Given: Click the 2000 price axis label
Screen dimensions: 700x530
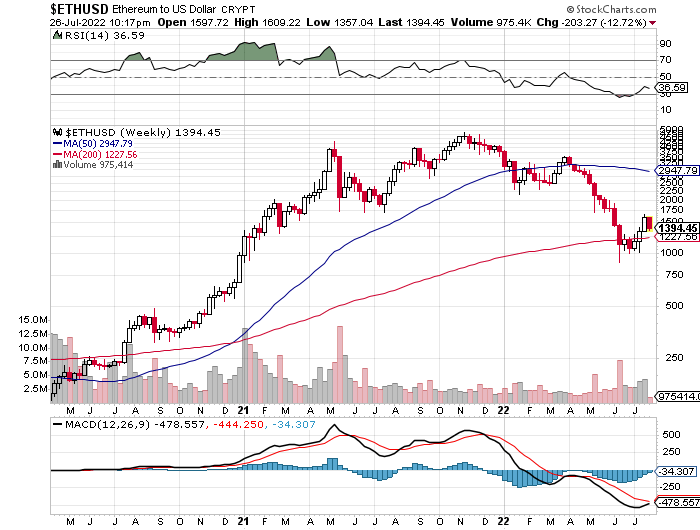Looking at the screenshot, I should pyautogui.click(x=671, y=200).
